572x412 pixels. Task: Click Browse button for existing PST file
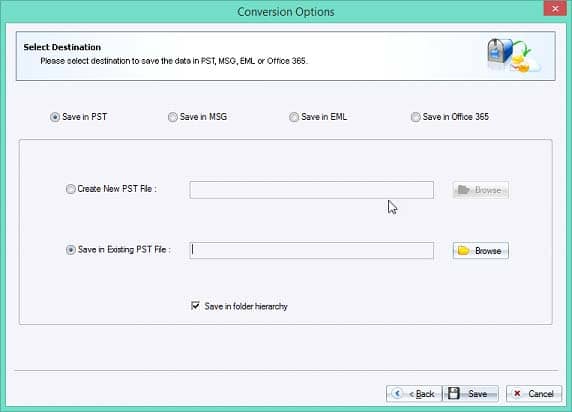pyautogui.click(x=480, y=251)
